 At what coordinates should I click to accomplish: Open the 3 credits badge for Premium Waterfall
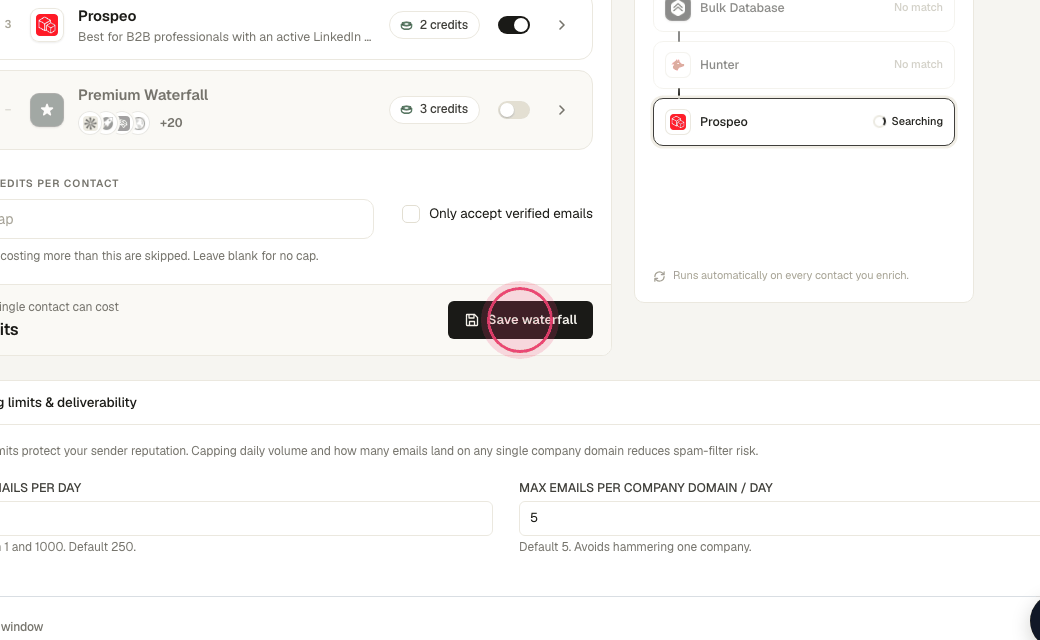click(434, 109)
